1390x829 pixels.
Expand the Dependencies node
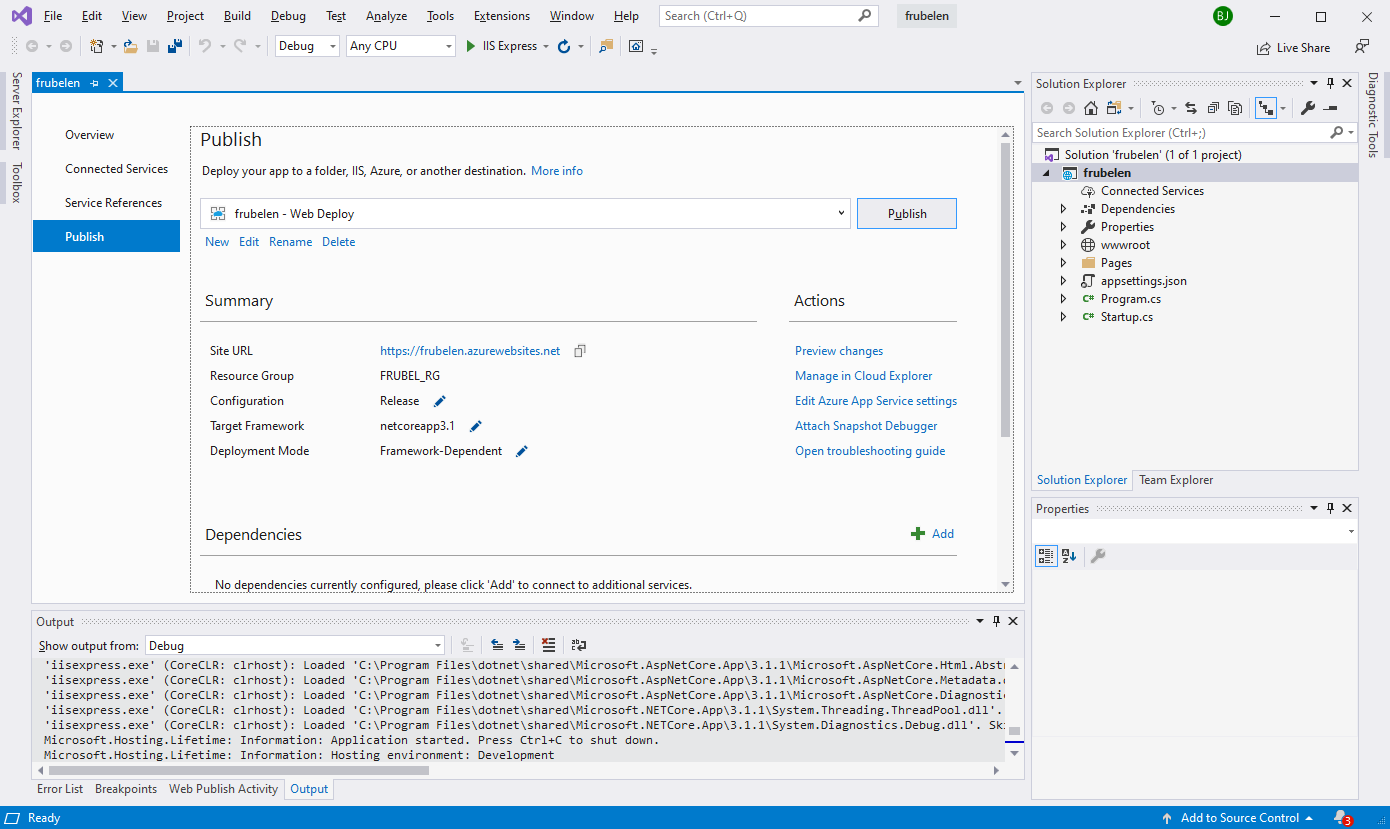(x=1063, y=209)
